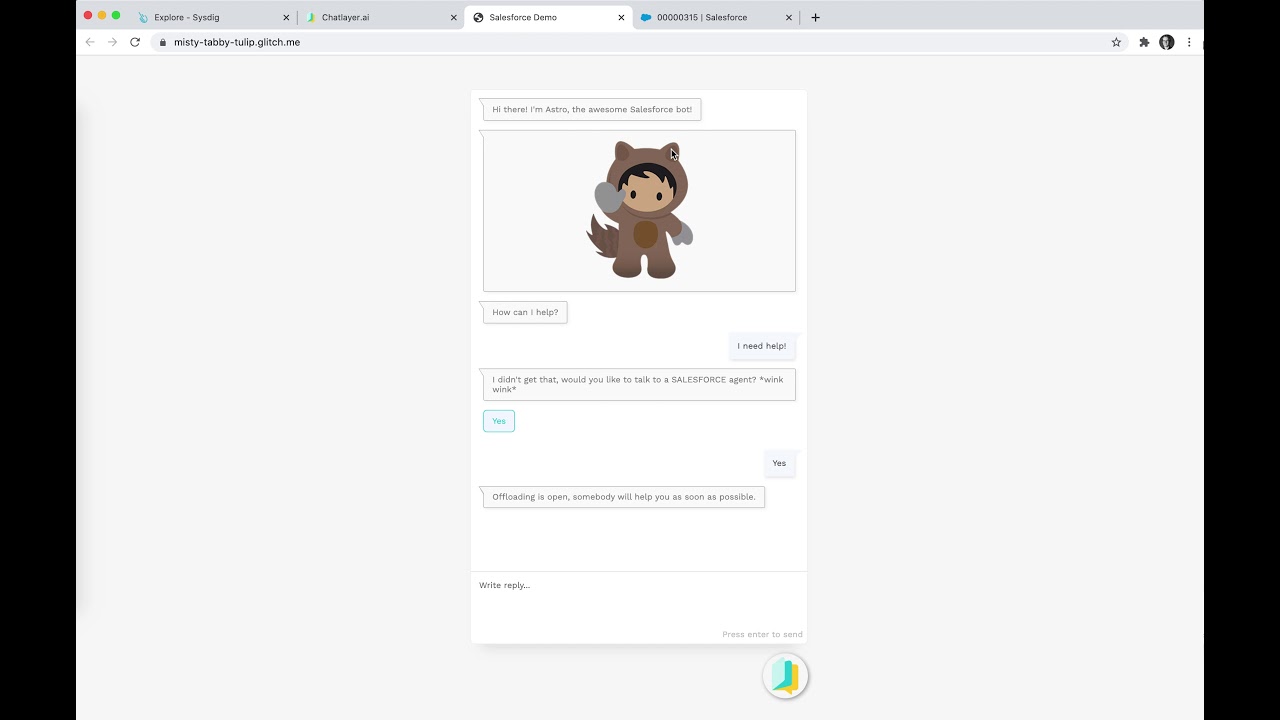
Task: Click the 'Press enter to send' hint
Action: click(x=762, y=634)
